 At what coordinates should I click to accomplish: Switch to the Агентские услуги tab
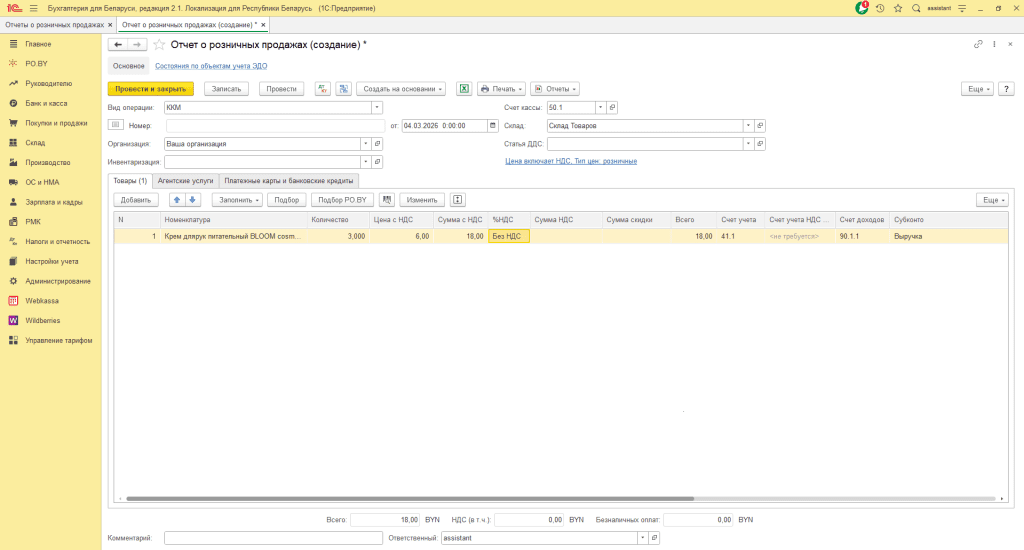click(184, 181)
